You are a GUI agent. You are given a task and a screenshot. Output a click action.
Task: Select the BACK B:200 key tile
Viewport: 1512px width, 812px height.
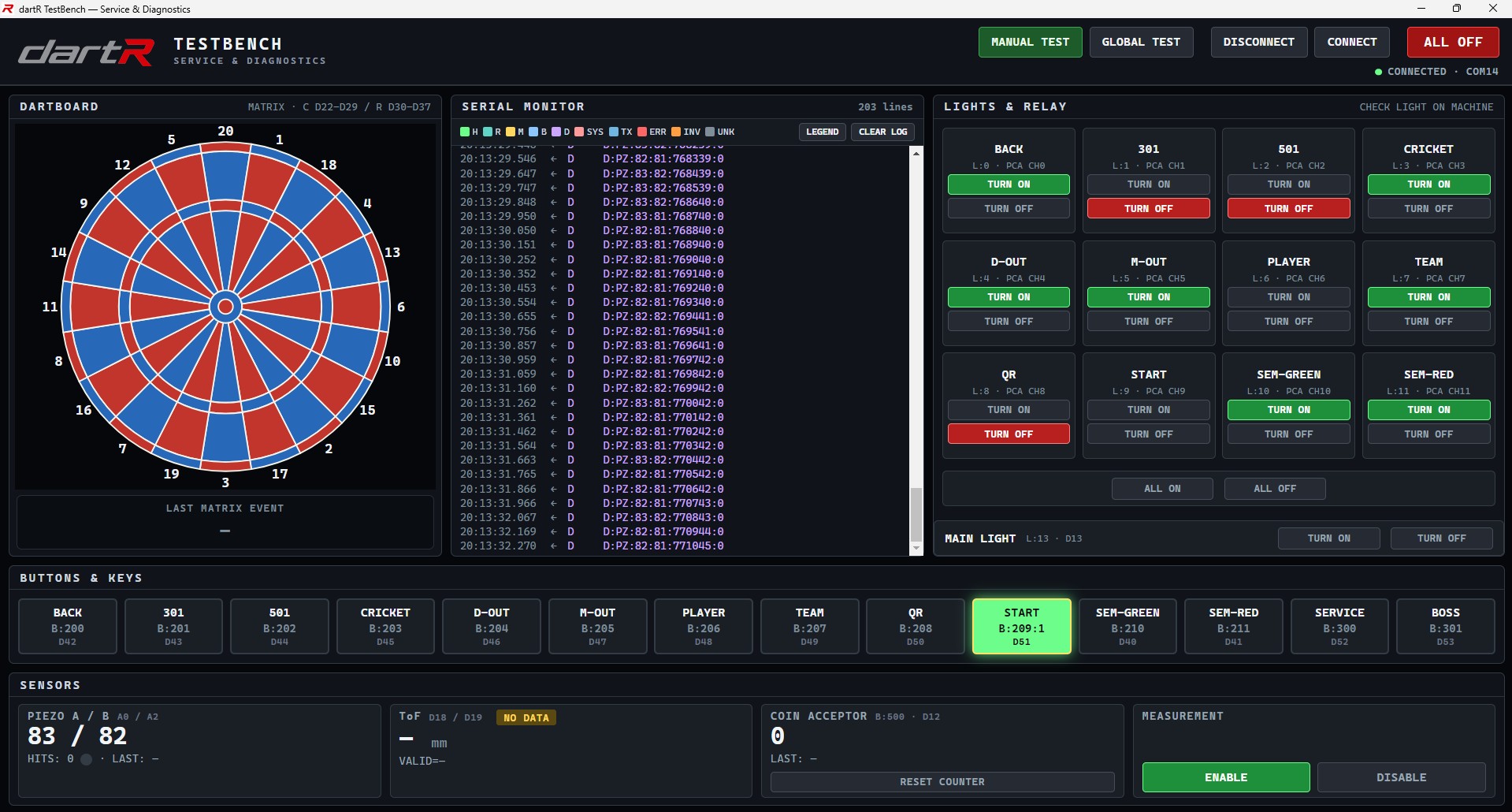coord(68,627)
